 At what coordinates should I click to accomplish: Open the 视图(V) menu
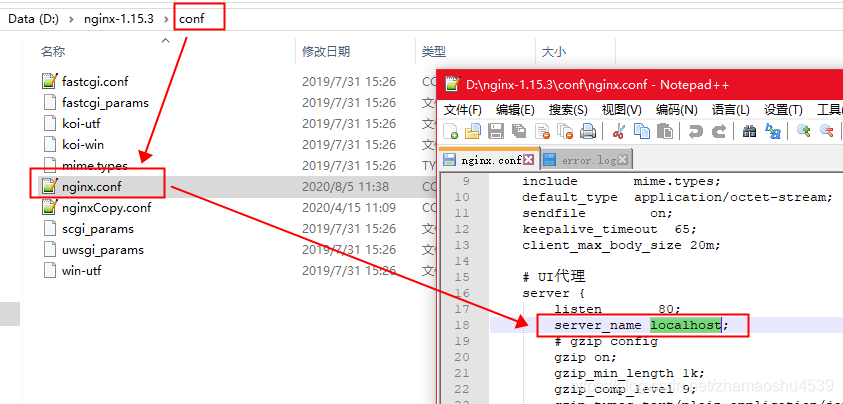coord(621,110)
